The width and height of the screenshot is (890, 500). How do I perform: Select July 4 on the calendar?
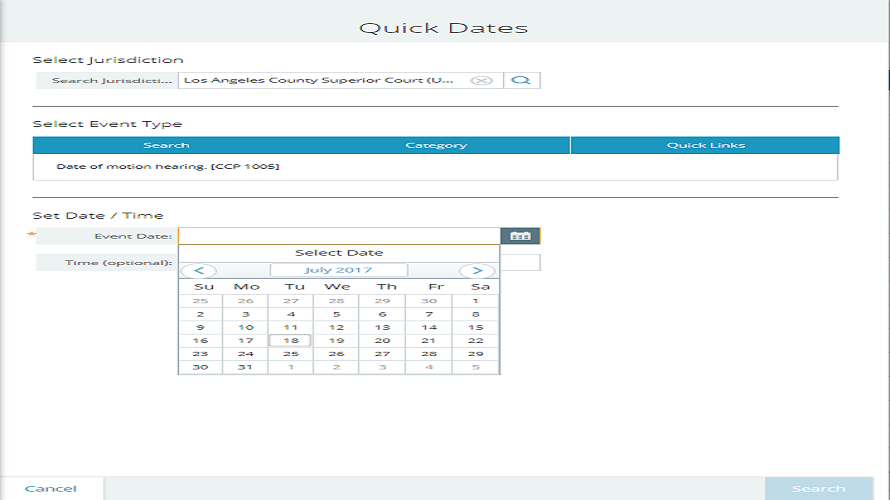(x=291, y=314)
